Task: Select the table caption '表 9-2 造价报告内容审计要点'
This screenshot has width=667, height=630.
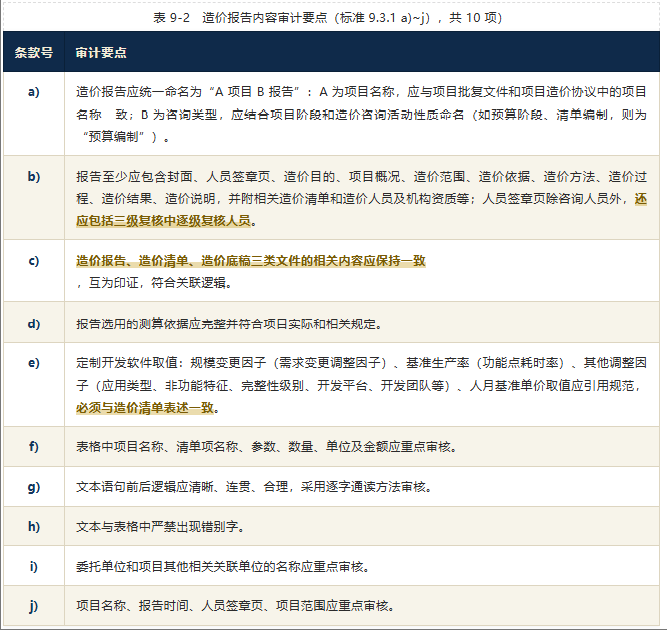Action: [240, 18]
